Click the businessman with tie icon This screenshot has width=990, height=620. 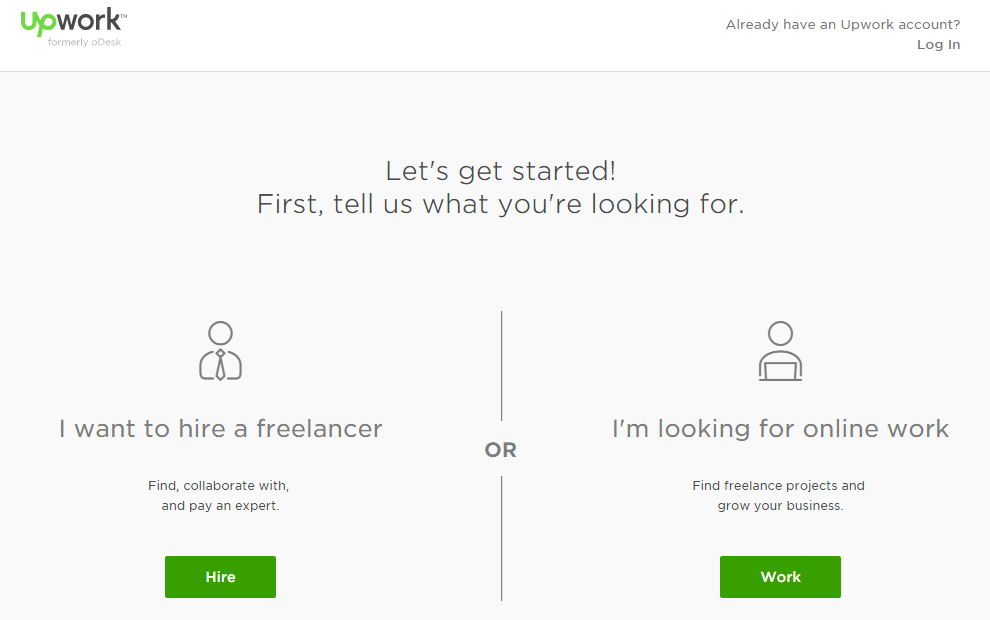(220, 351)
